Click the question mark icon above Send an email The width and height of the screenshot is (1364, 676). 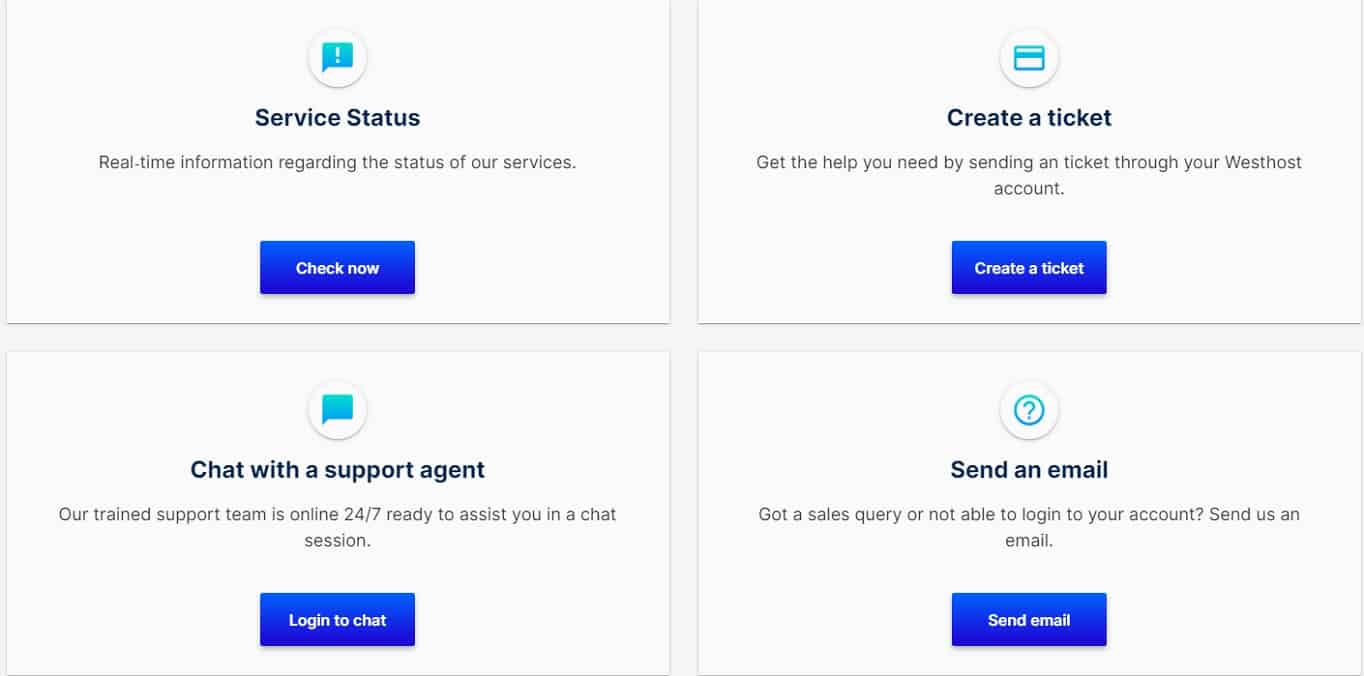click(1029, 410)
